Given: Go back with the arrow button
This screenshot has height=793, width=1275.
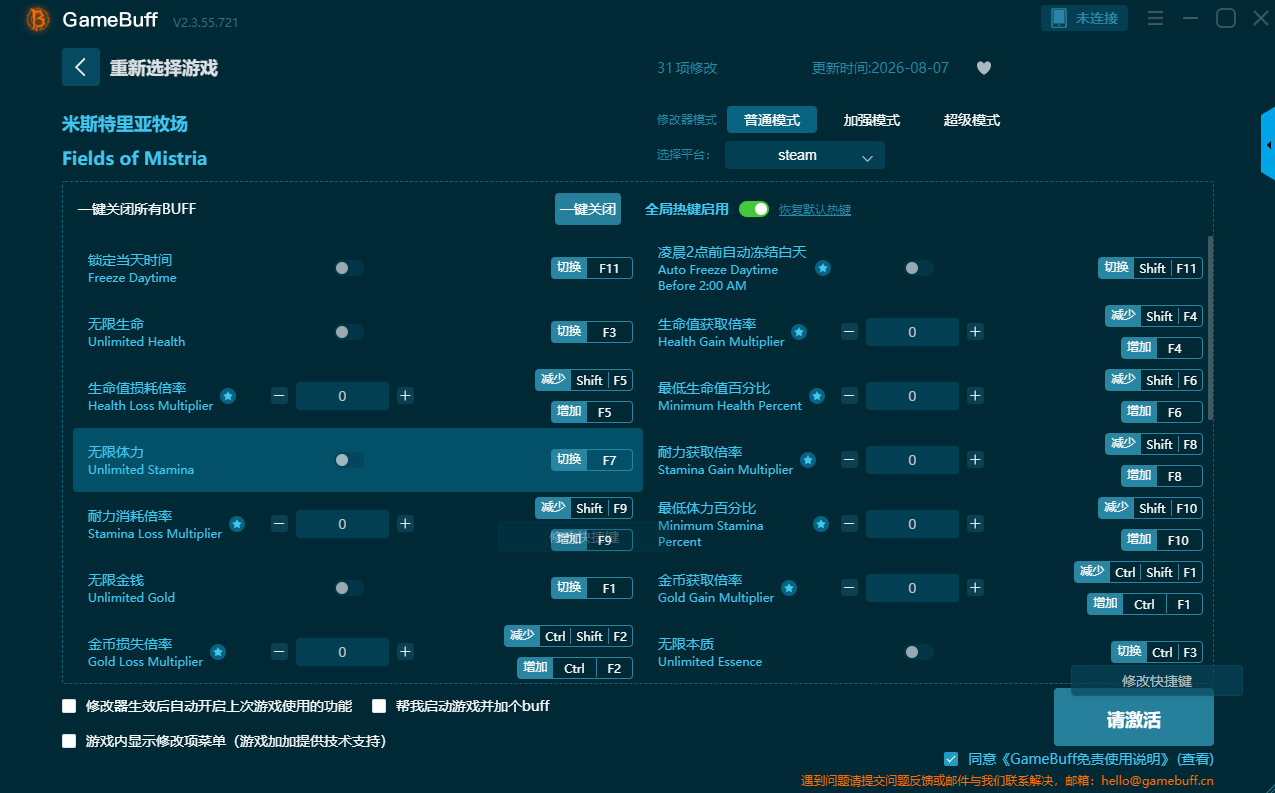Looking at the screenshot, I should coord(81,67).
